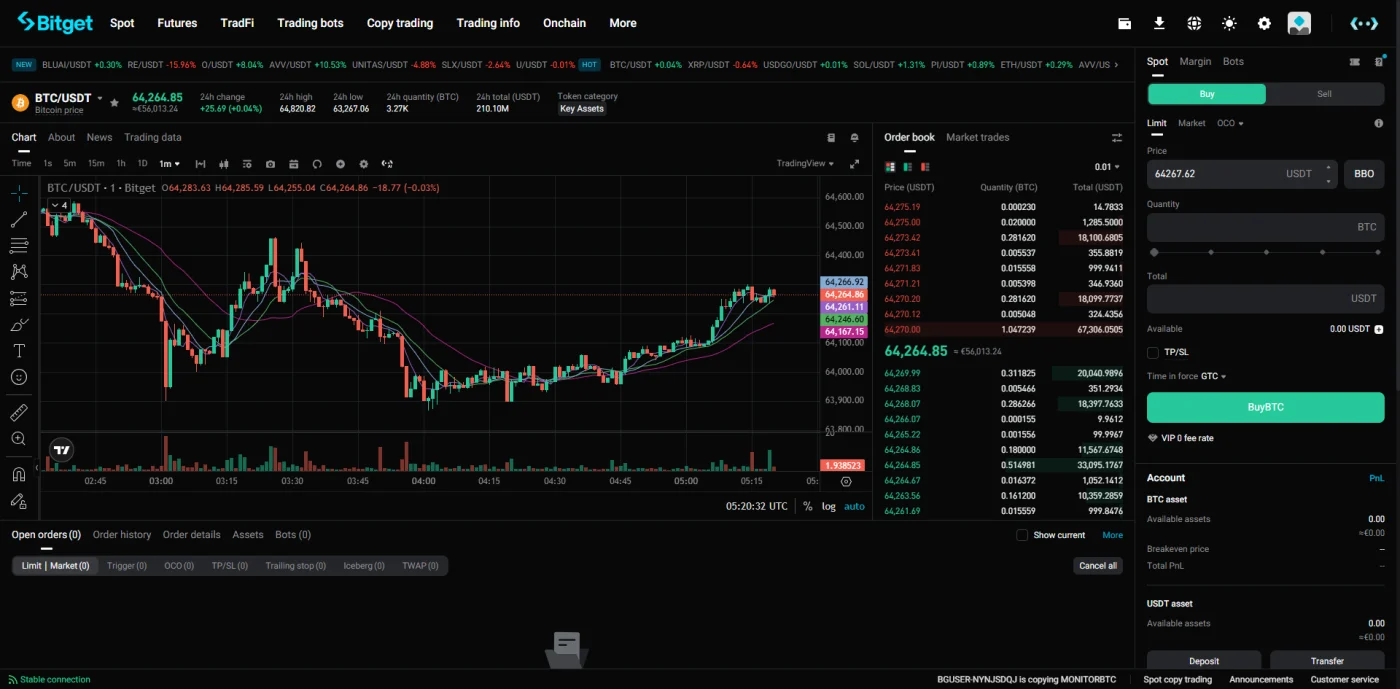Click the Transfer button
This screenshot has height=689, width=1400.
[x=1327, y=661]
